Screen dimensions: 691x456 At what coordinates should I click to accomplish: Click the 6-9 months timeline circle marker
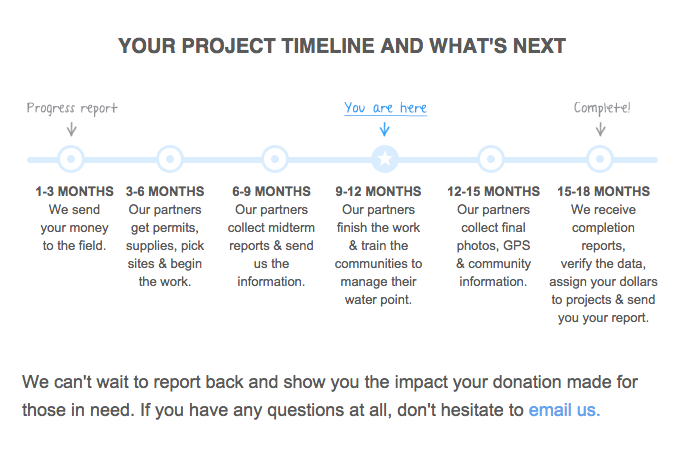[x=275, y=159]
